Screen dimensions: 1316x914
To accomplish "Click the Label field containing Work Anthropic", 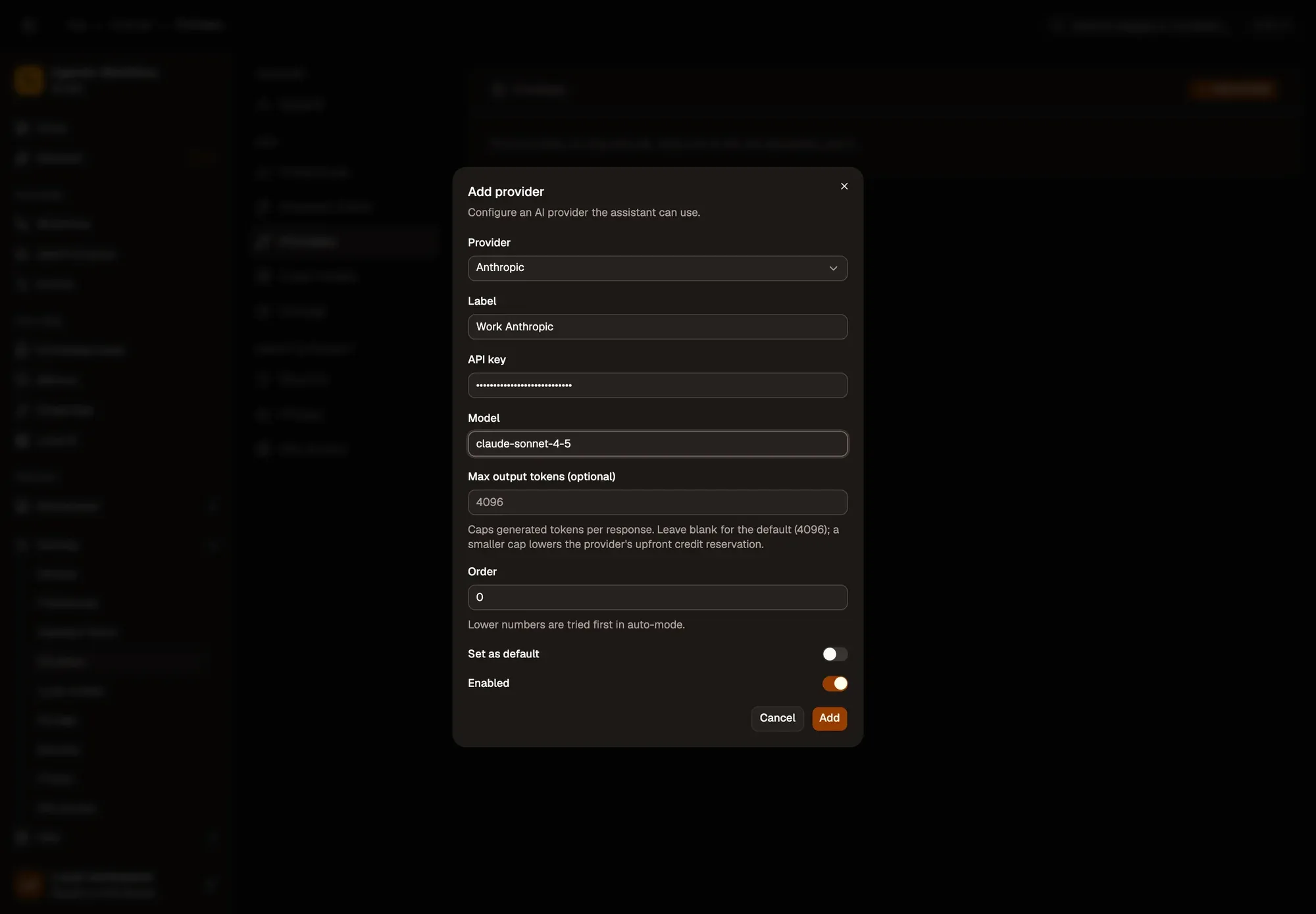I will (x=657, y=326).
